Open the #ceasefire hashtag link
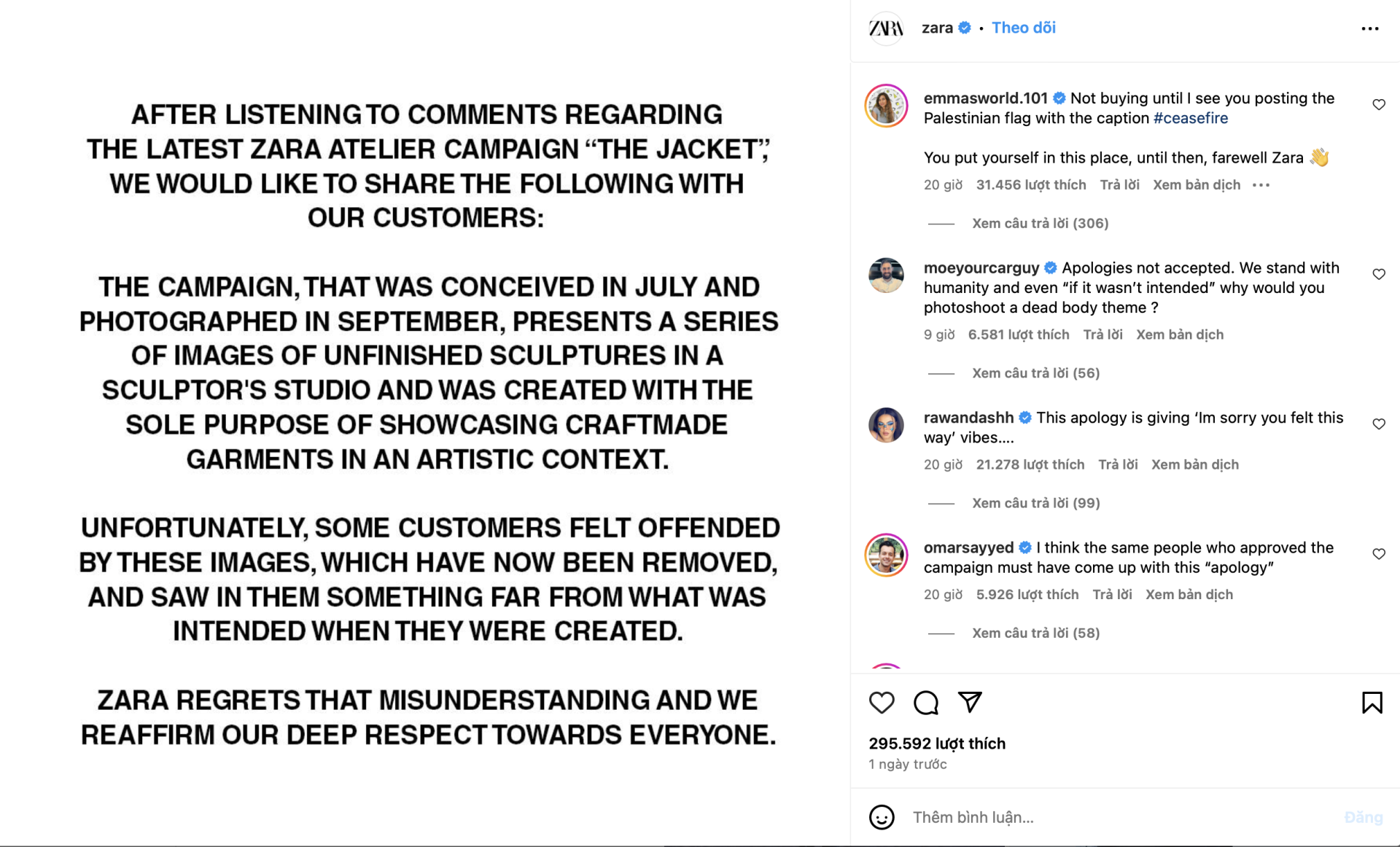The width and height of the screenshot is (1400, 847). point(1191,117)
